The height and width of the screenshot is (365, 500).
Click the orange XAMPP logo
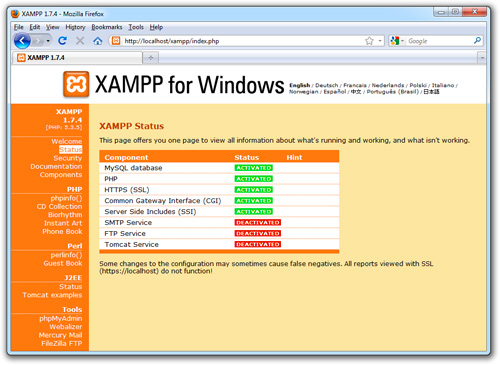click(x=76, y=84)
